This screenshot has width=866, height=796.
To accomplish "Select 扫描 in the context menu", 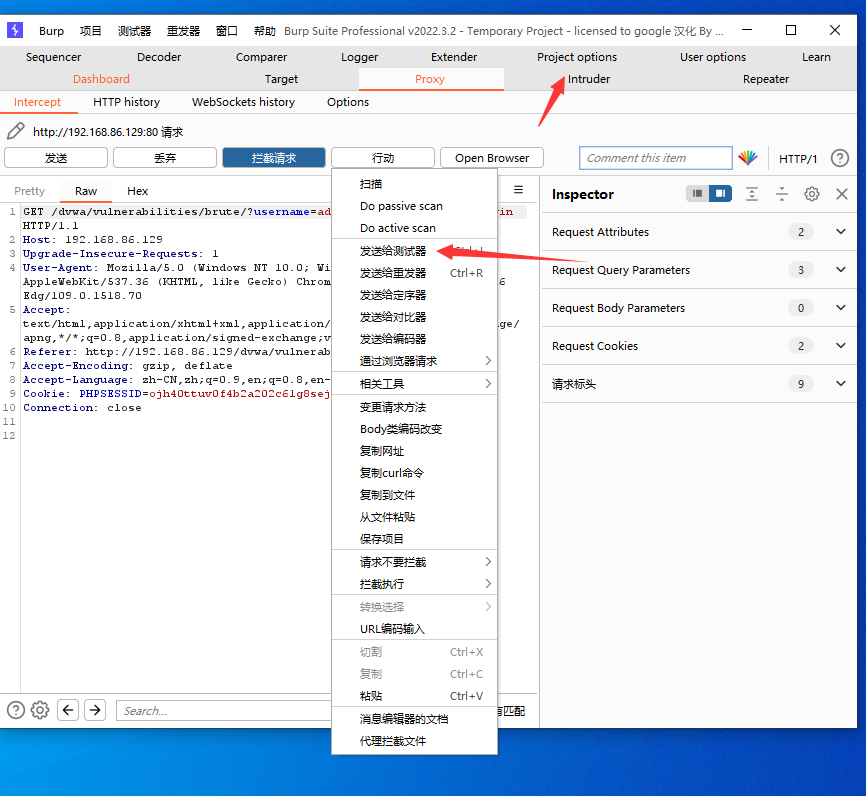I will (x=414, y=184).
